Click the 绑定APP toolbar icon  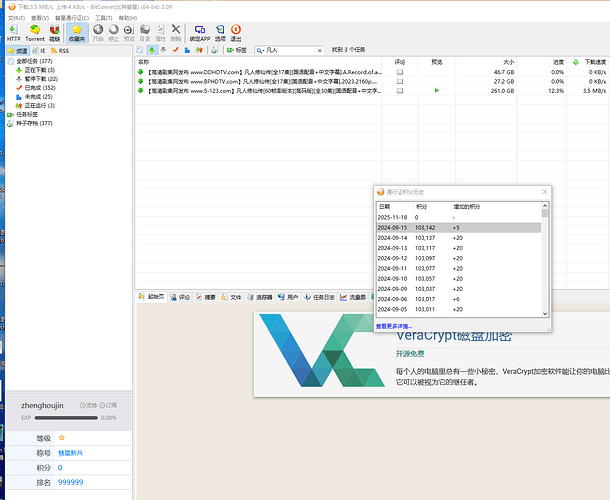(202, 30)
